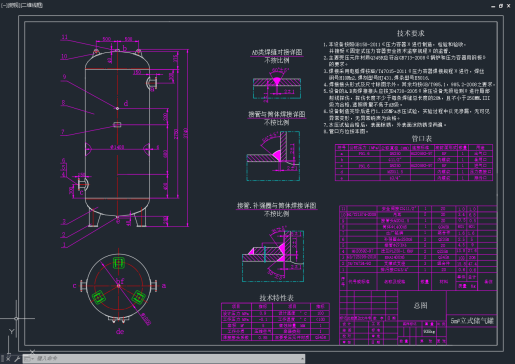Minimize the drawing window
The width and height of the screenshot is (515, 364).
[493, 6]
